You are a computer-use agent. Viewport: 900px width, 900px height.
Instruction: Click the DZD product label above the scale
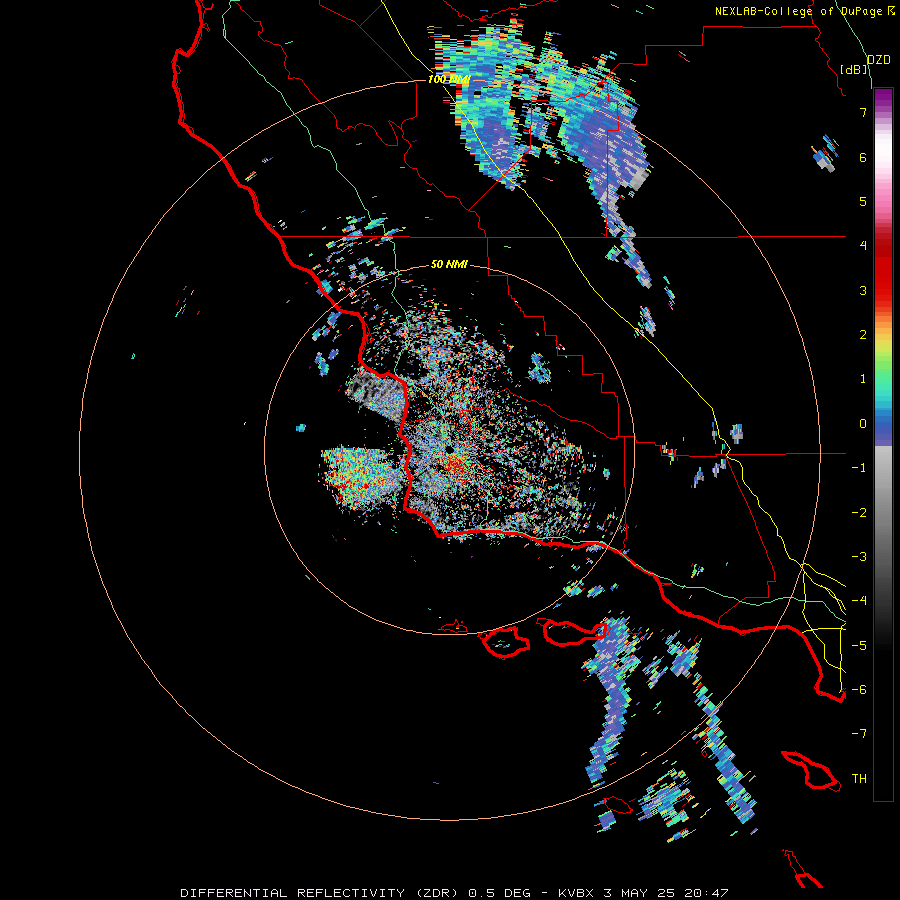click(x=878, y=60)
